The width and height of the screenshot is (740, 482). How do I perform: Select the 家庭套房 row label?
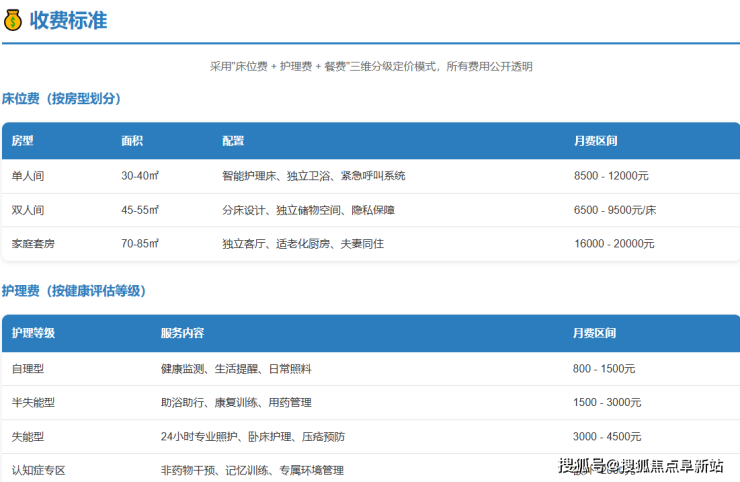tap(34, 244)
